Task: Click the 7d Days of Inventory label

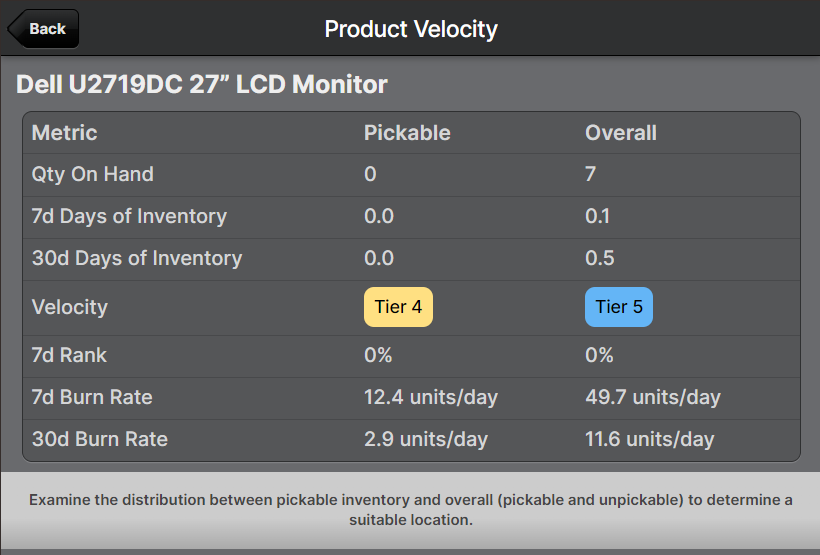Action: tap(129, 216)
